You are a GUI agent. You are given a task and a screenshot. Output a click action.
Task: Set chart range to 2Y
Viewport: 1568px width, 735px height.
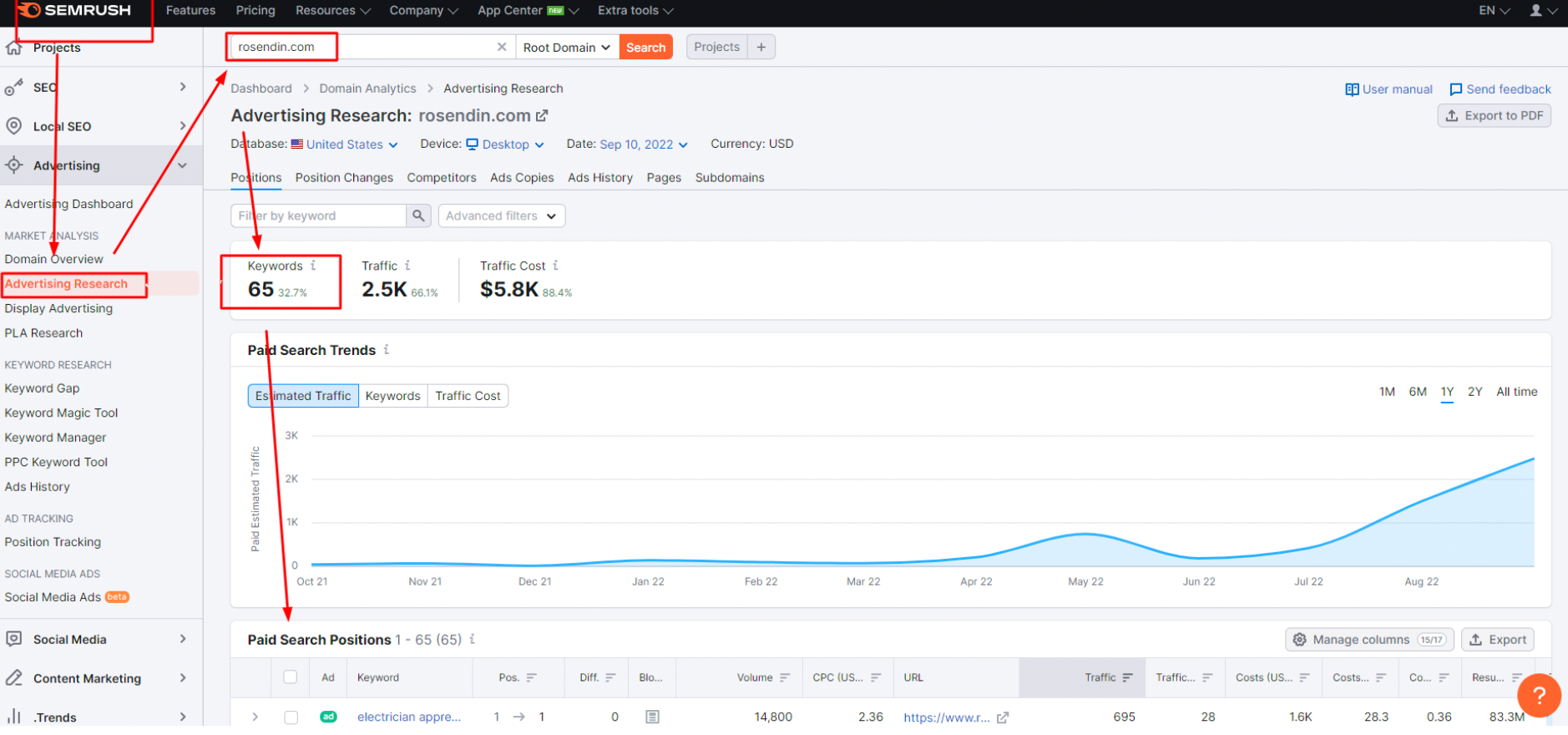pos(1475,392)
